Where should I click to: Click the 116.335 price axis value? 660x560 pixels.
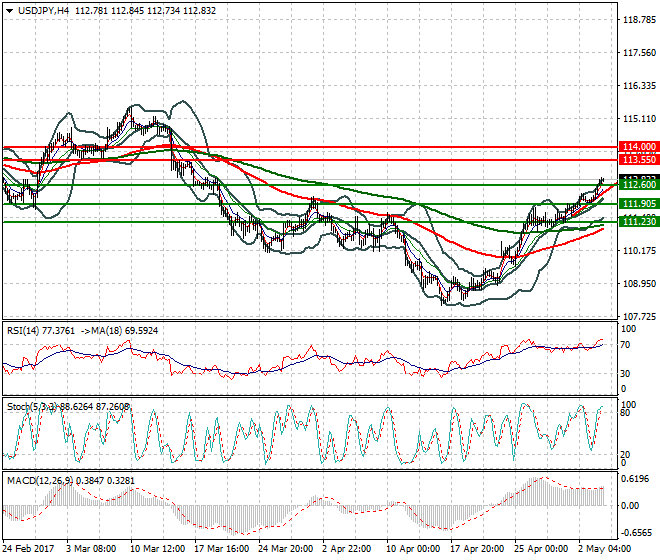pyautogui.click(x=639, y=86)
